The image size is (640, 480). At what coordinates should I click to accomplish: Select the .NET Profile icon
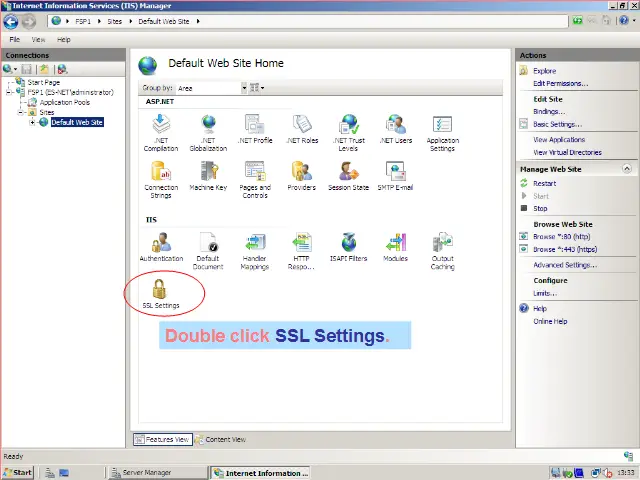point(255,129)
